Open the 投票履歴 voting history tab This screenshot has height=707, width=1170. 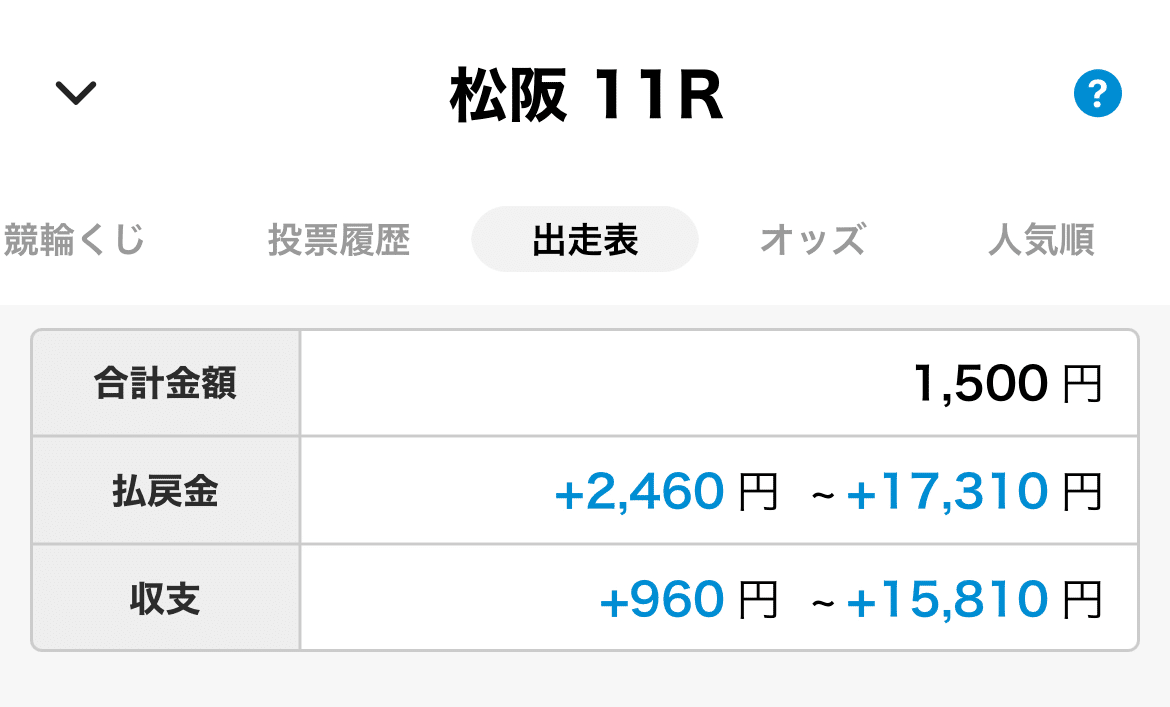point(340,239)
